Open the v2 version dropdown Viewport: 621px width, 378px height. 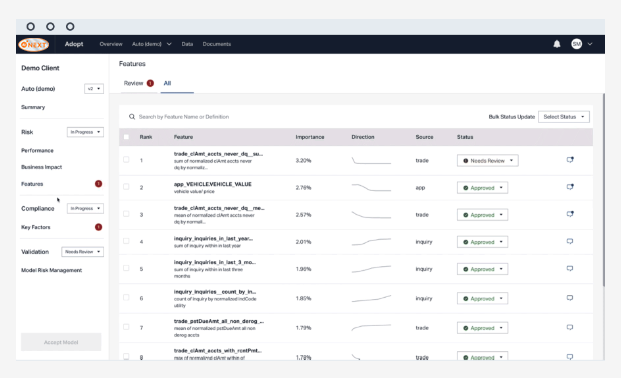click(x=94, y=89)
